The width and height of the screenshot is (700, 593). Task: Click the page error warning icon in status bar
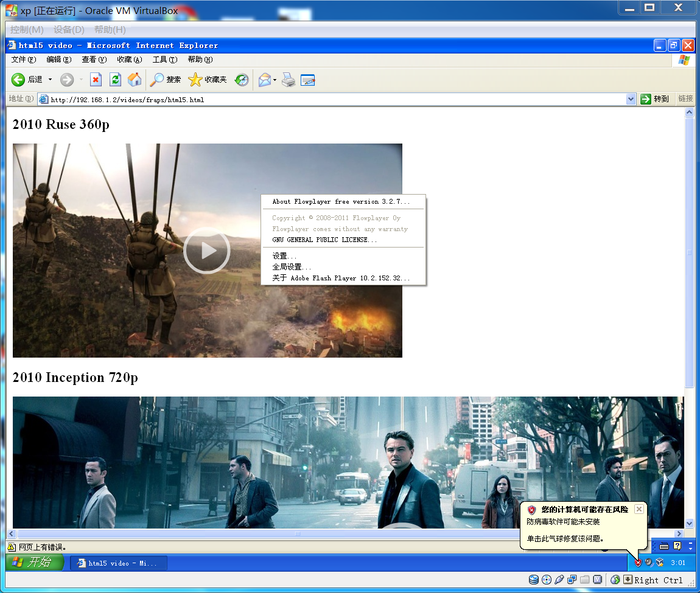click(12, 547)
